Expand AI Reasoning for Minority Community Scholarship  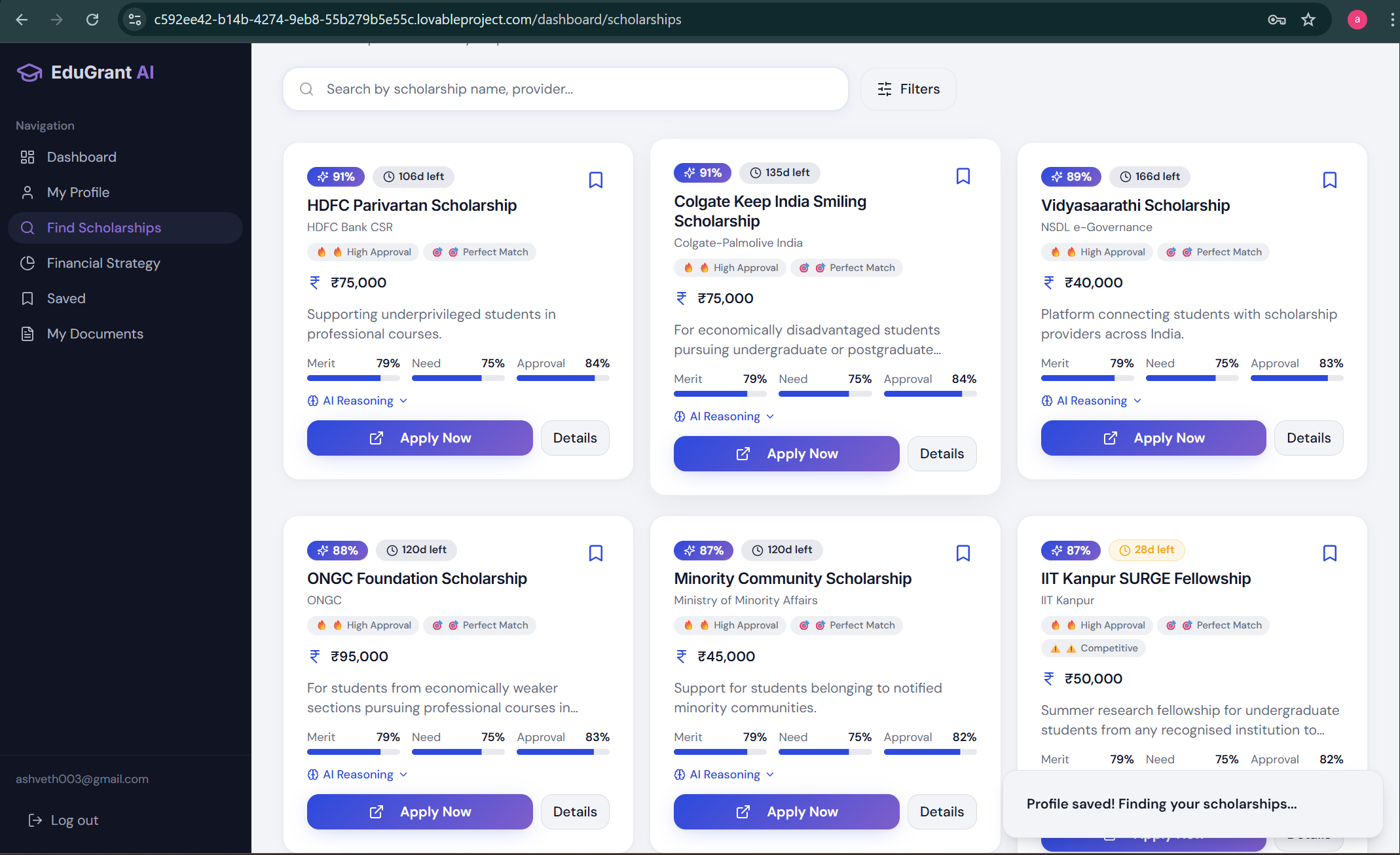click(x=724, y=774)
